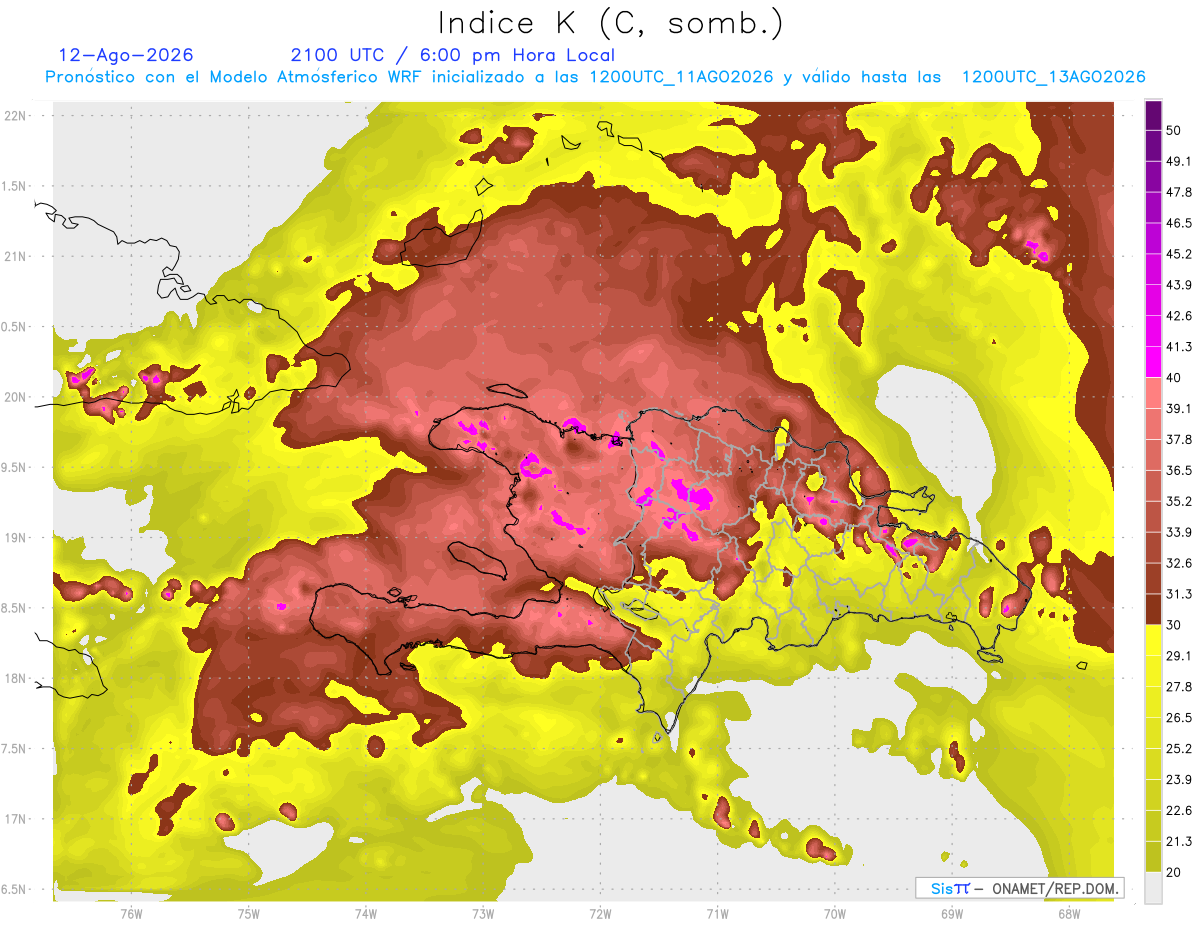The width and height of the screenshot is (1200, 927).
Task: Click the '42.6' legend value
Action: point(1179,316)
